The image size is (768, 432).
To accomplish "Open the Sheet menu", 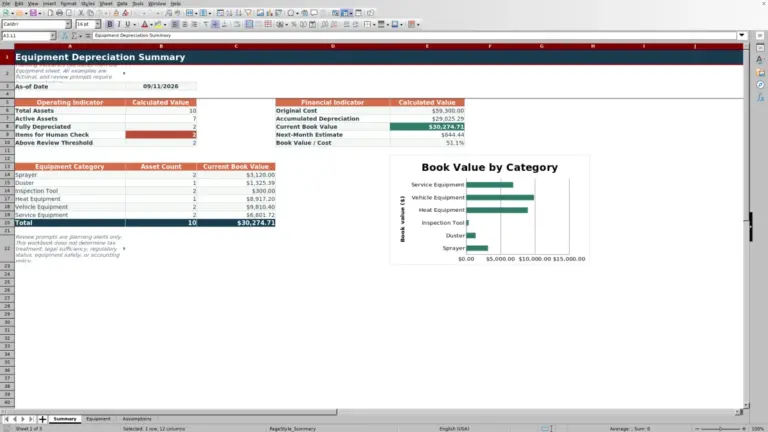I will click(x=106, y=3).
